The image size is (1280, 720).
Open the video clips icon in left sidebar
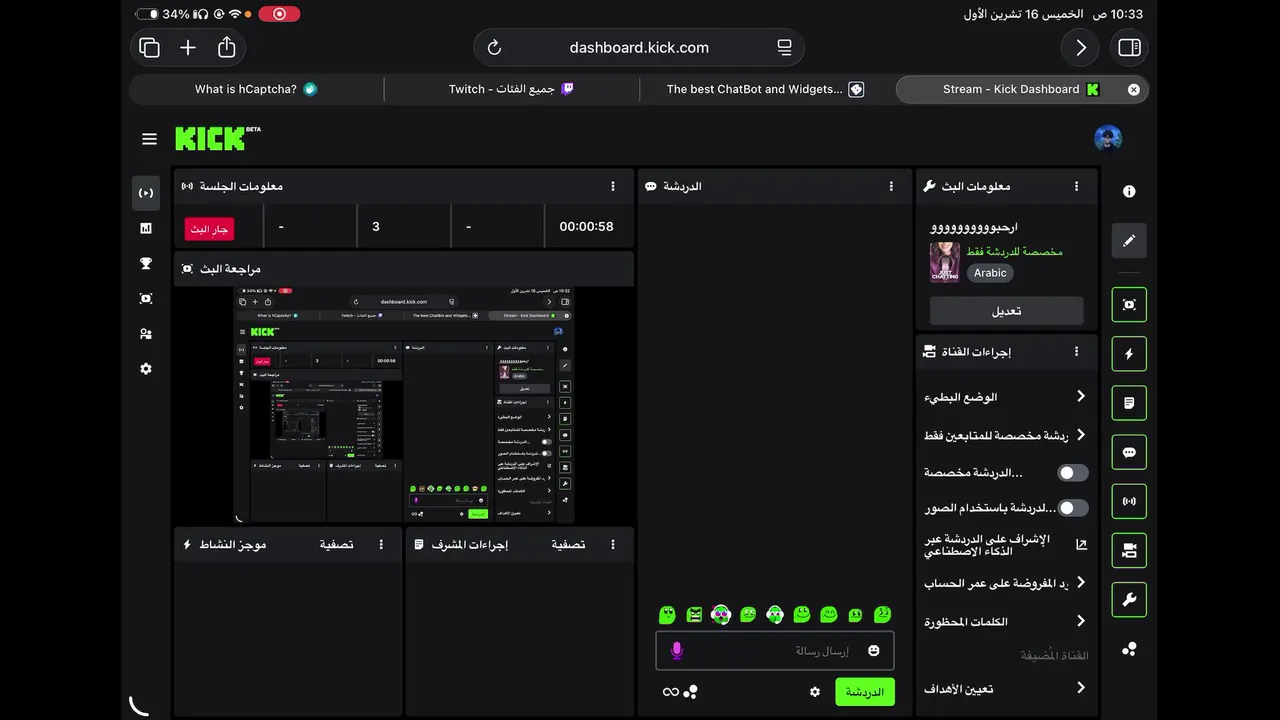[146, 298]
